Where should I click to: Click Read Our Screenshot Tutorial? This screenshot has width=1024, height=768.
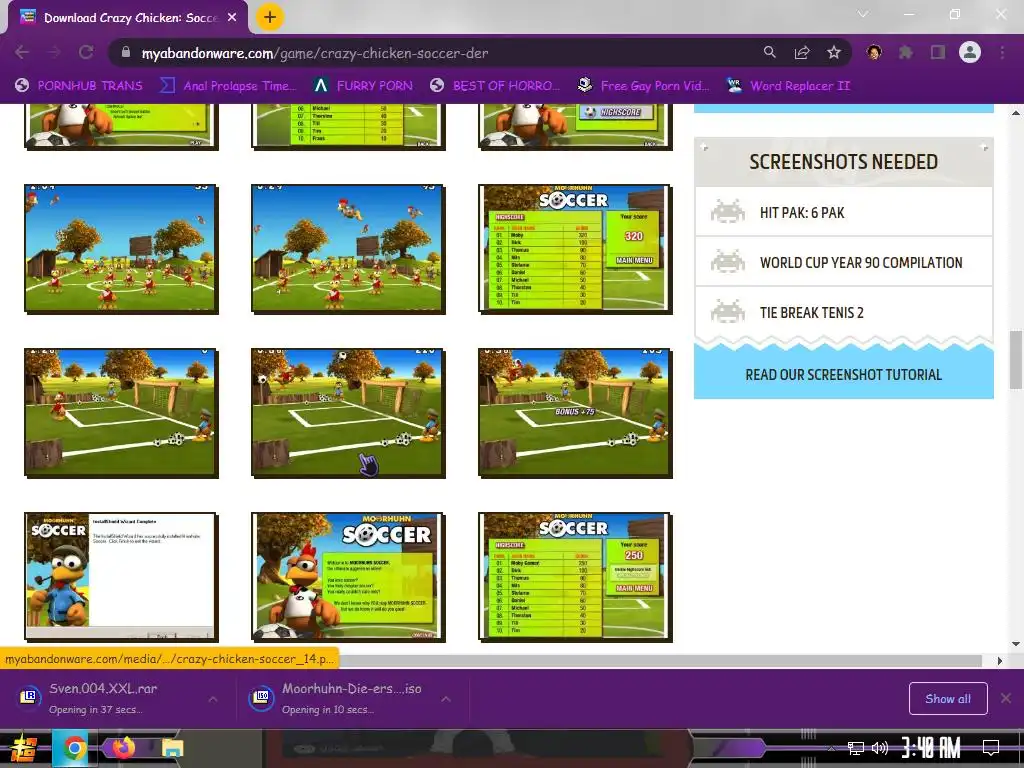843,375
